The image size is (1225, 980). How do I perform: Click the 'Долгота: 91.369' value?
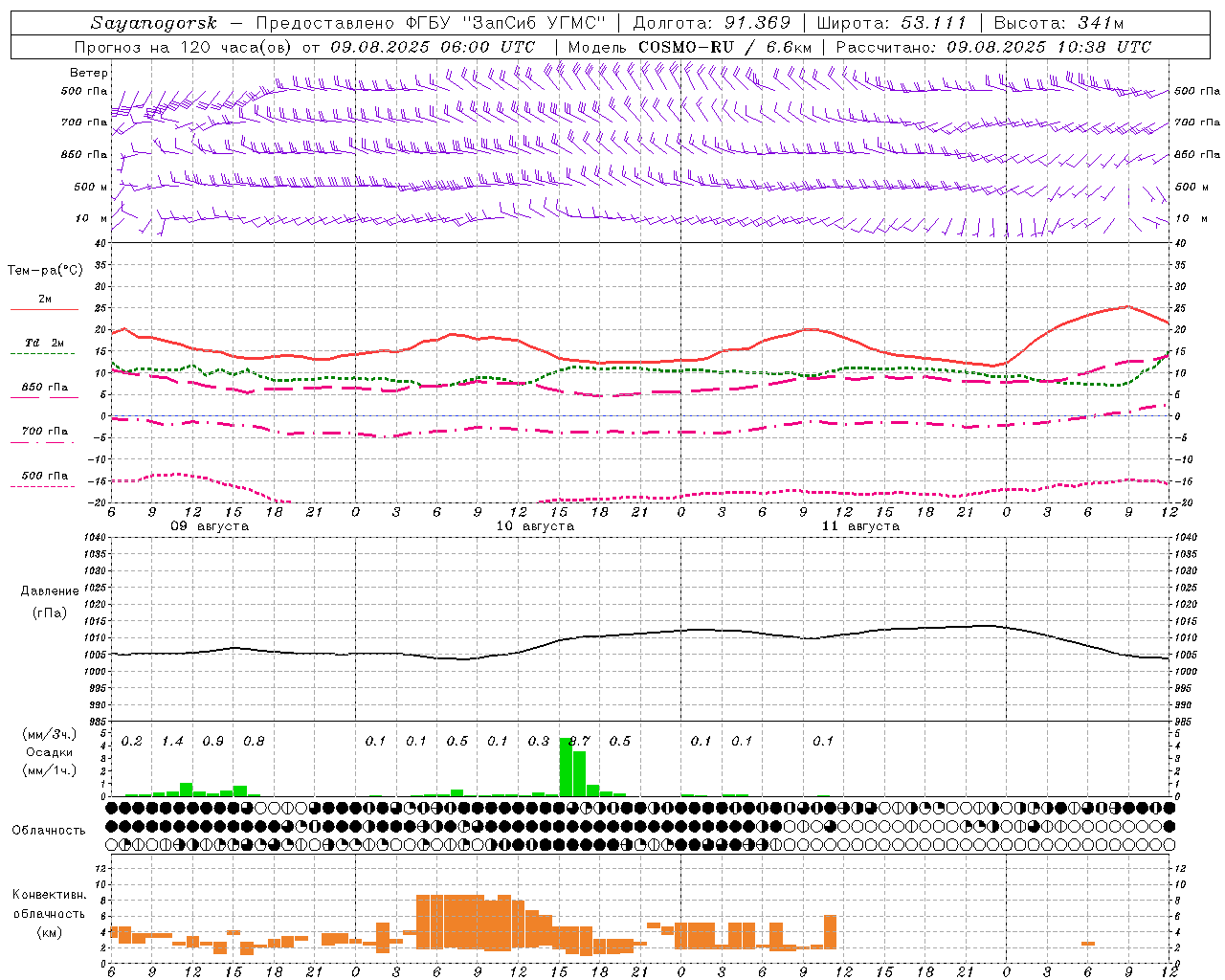712,23
